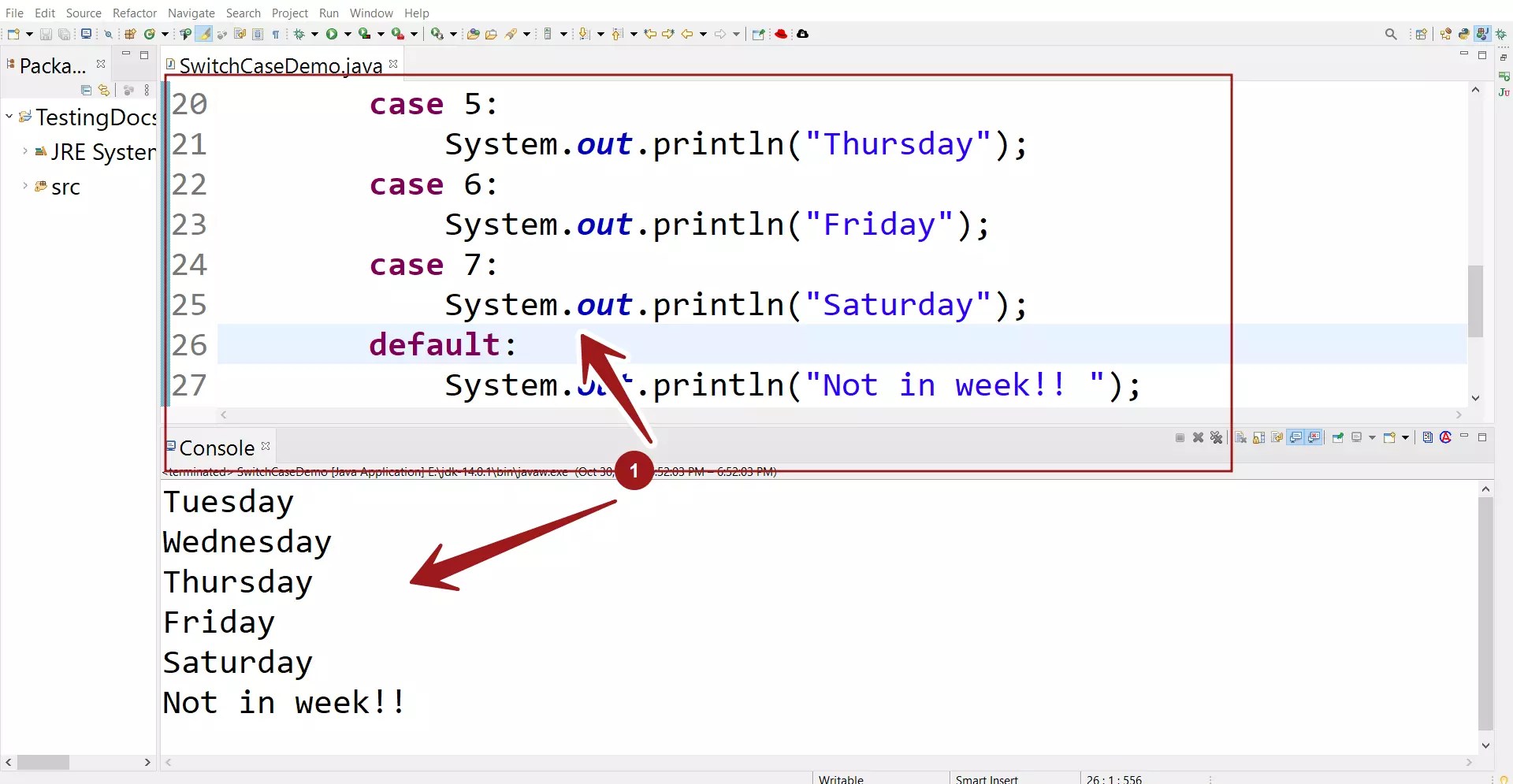Pin the Console view
1513x784 pixels.
(x=1338, y=438)
